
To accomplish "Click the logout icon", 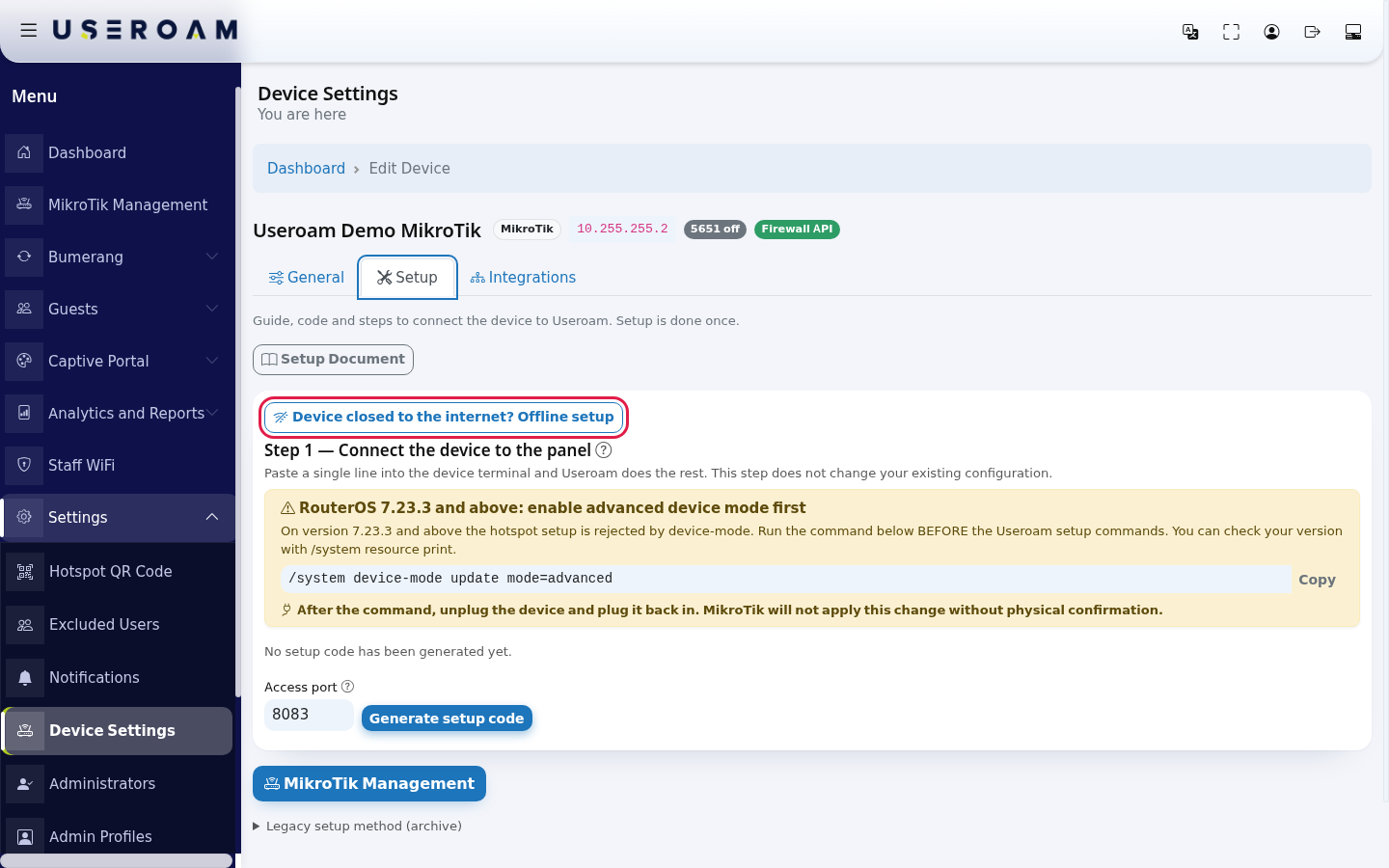I will click(1312, 32).
